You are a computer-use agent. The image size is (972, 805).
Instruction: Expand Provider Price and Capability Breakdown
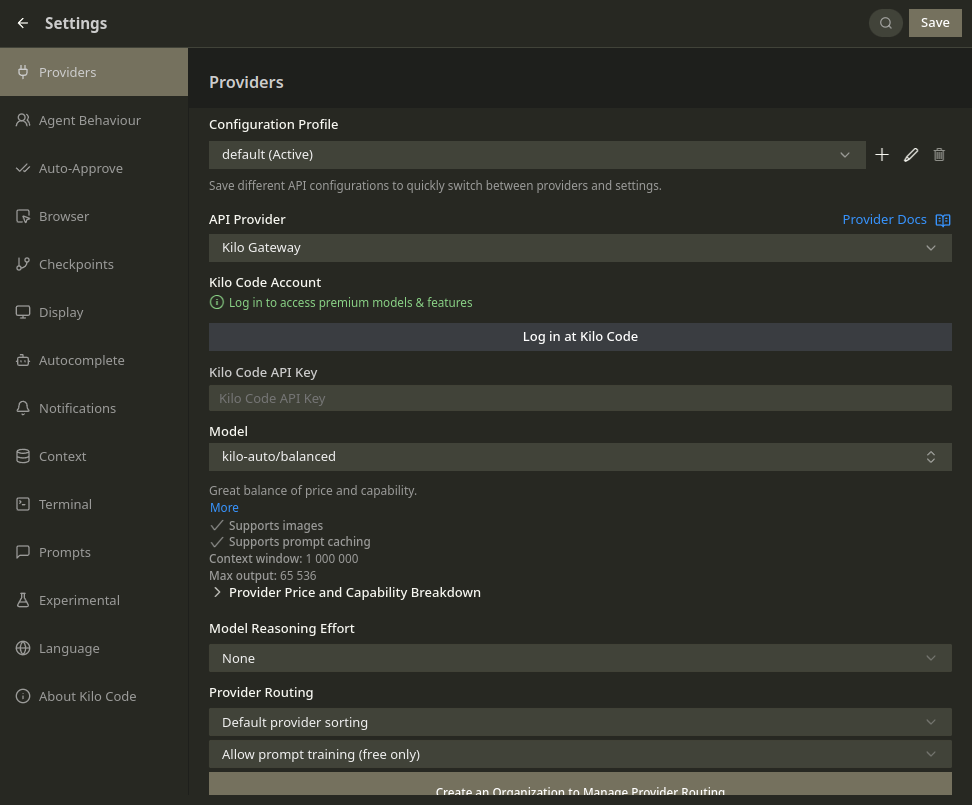[346, 592]
